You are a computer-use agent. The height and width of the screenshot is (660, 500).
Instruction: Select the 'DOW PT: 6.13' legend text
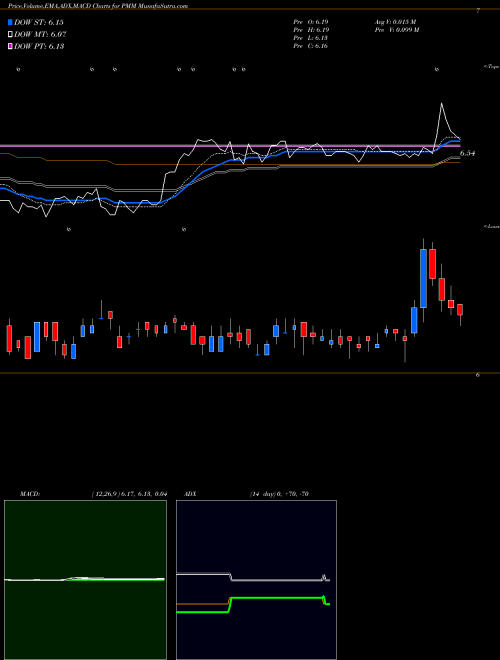click(x=39, y=46)
